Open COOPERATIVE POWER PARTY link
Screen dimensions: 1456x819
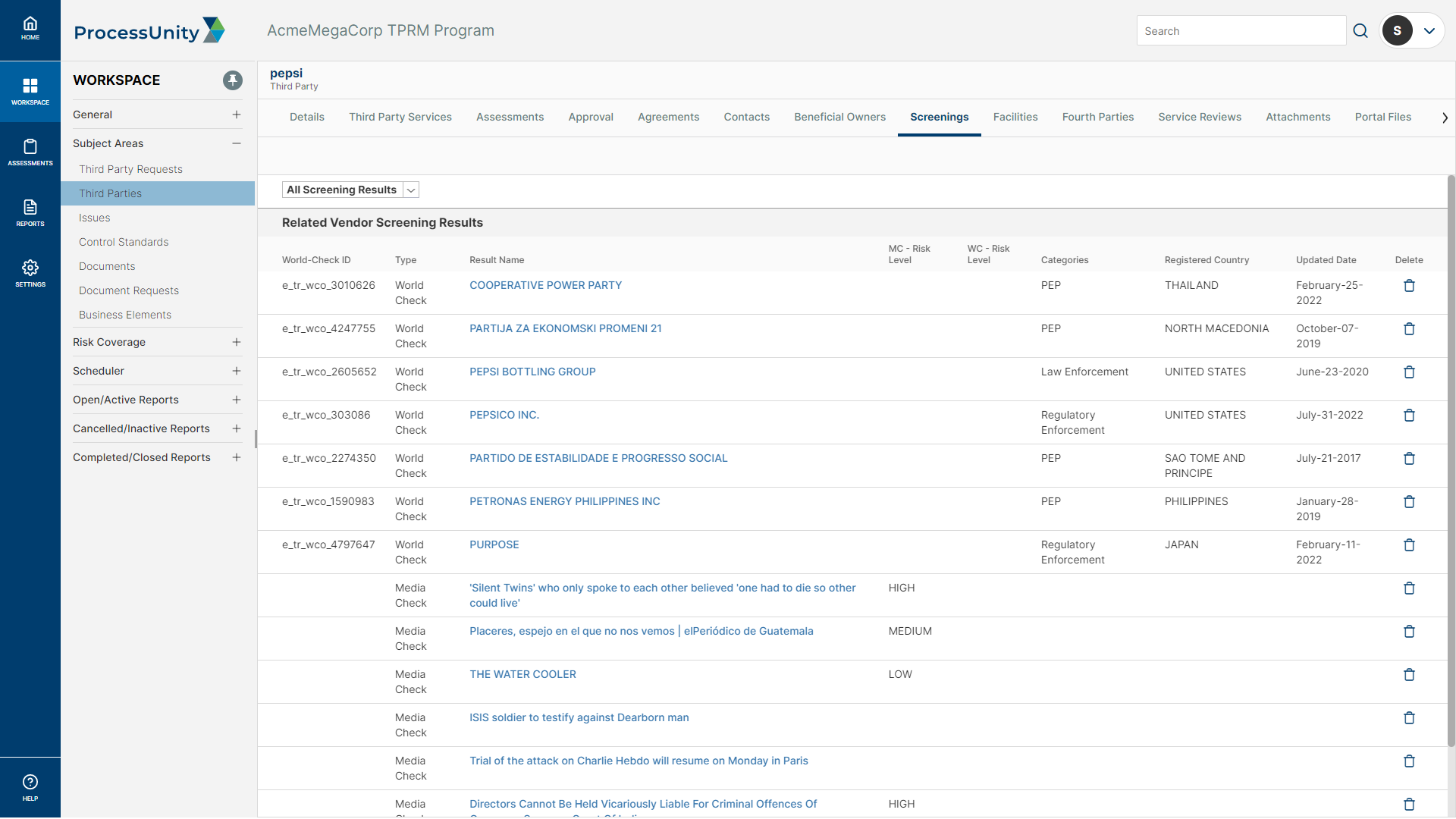point(545,285)
